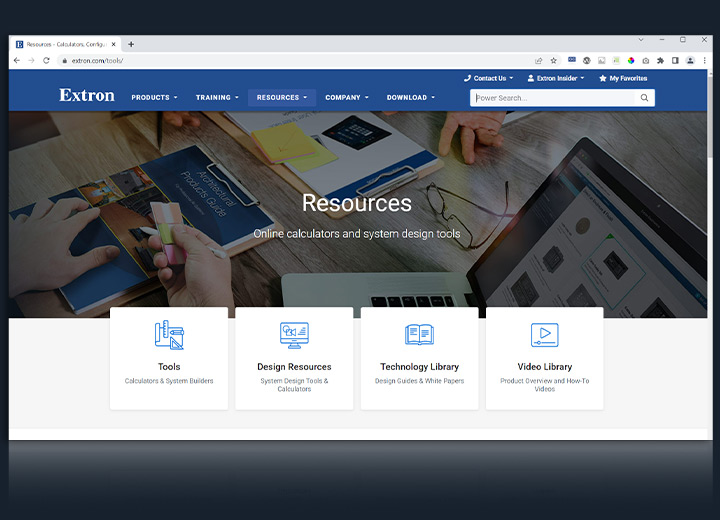Open the Company menu

pyautogui.click(x=347, y=97)
